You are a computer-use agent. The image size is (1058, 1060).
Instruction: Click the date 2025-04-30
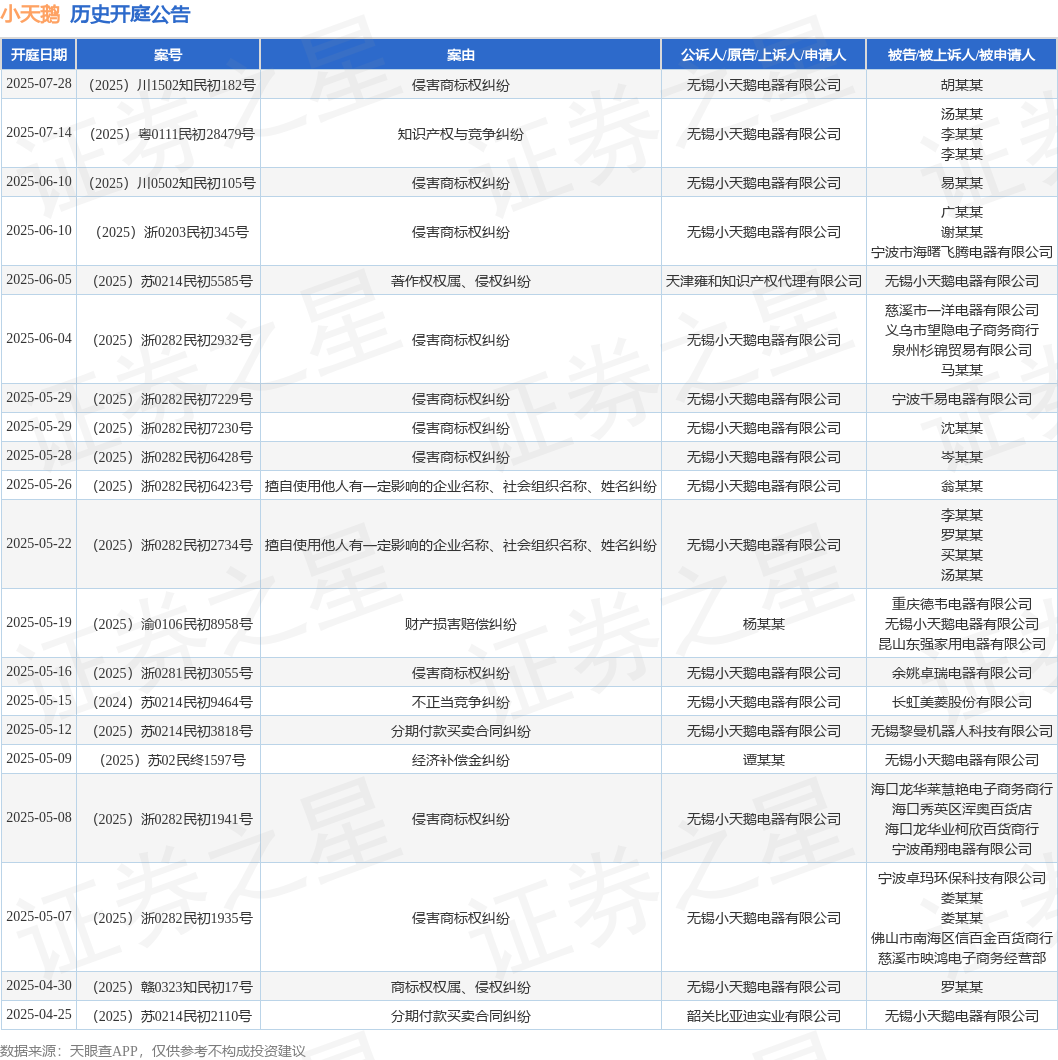39,986
